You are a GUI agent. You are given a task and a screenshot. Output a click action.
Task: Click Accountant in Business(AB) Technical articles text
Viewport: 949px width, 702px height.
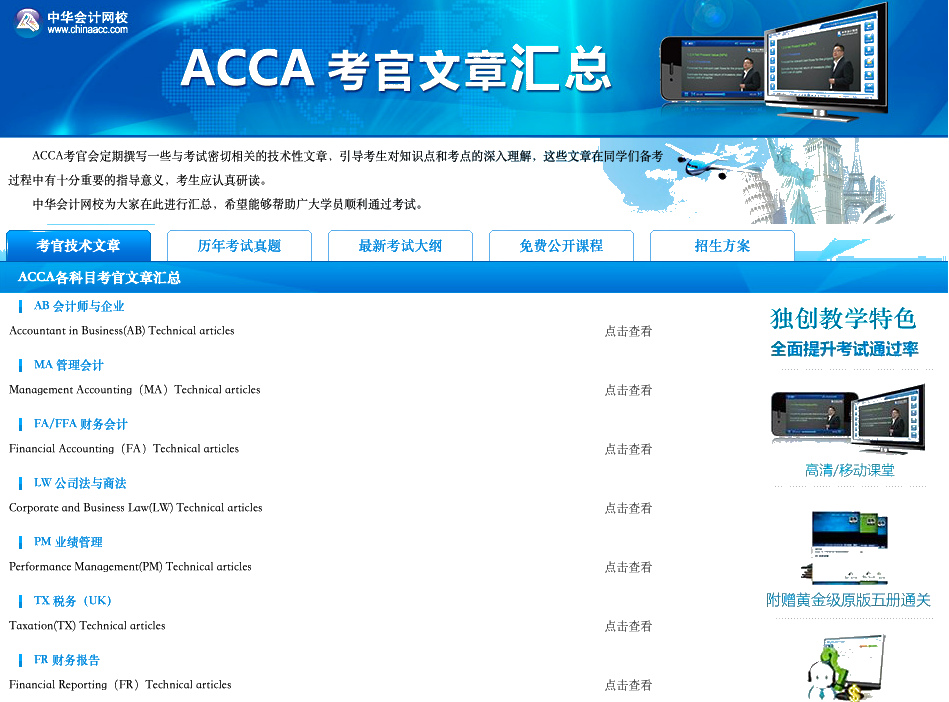122,330
